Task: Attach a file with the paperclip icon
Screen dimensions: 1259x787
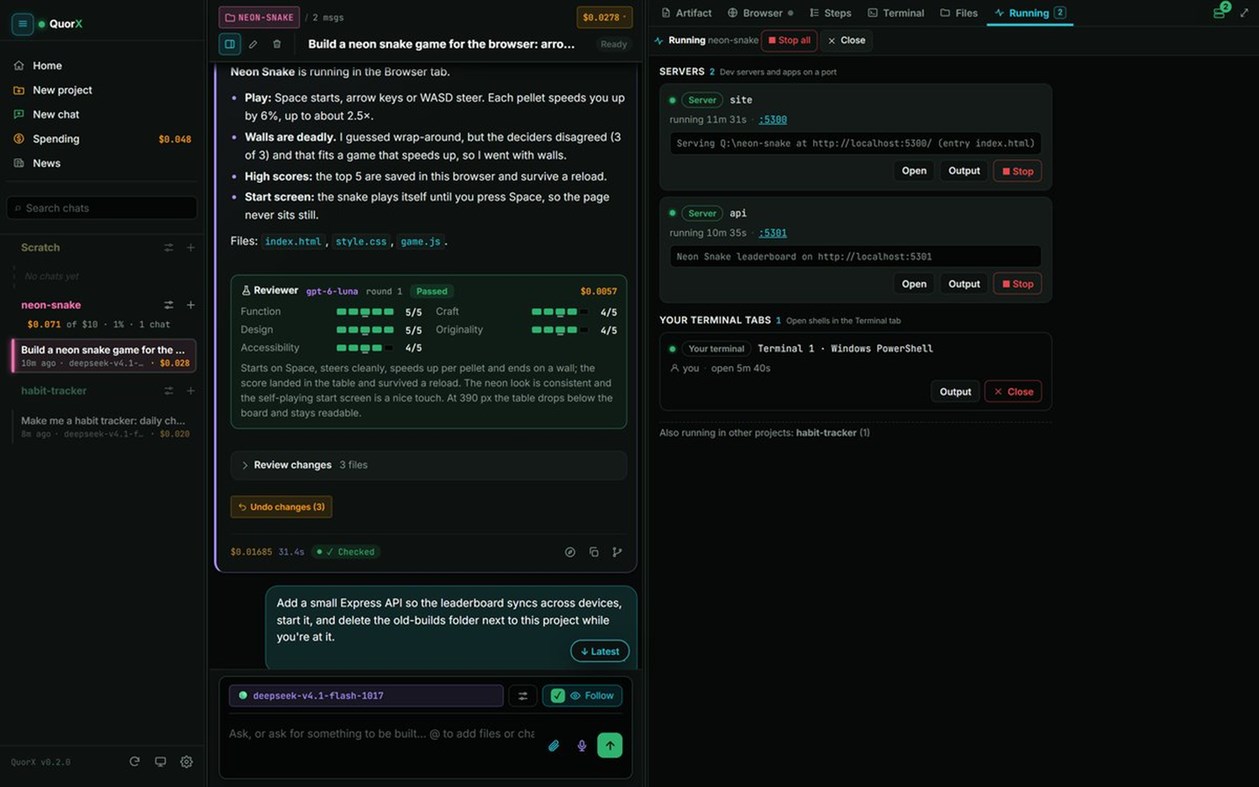Action: [x=554, y=745]
